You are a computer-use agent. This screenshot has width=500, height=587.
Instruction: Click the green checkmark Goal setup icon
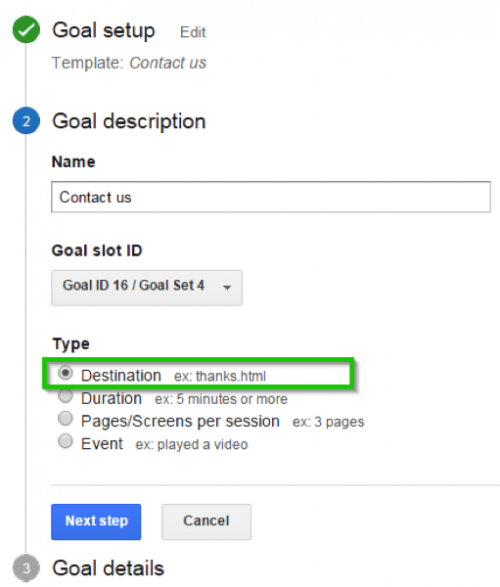pos(26,30)
